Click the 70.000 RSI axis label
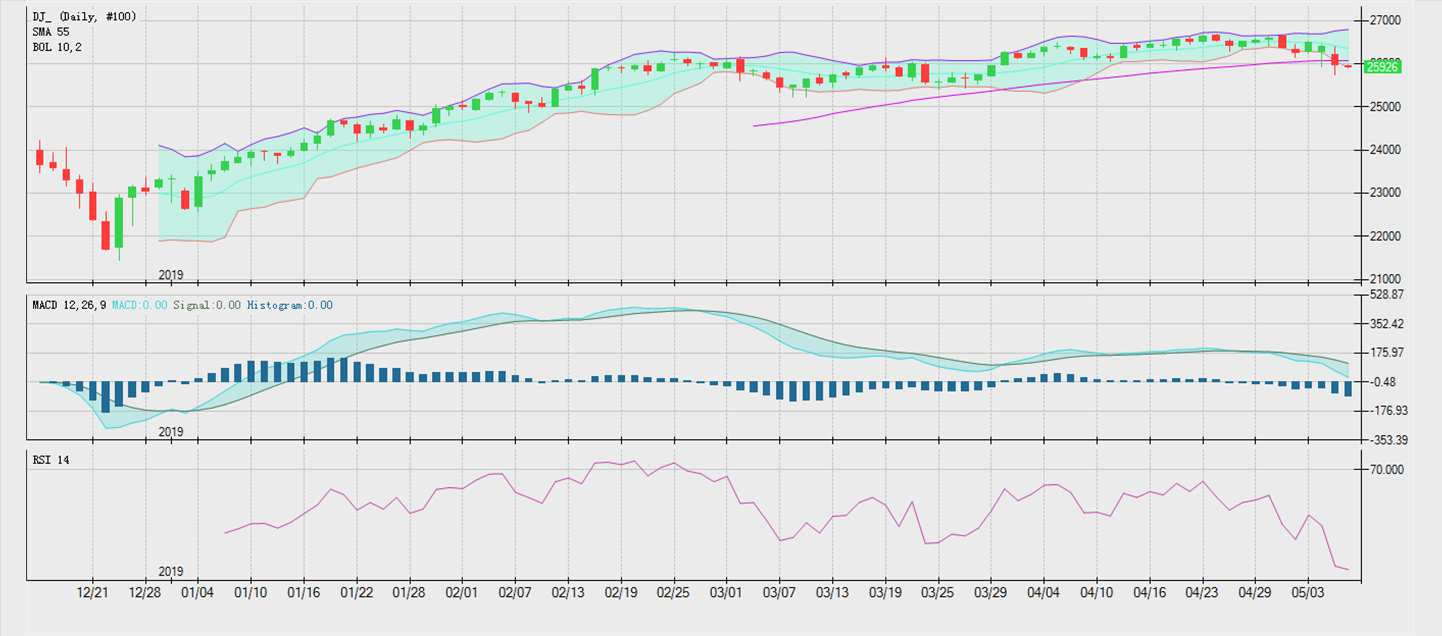1442x636 pixels. click(1385, 470)
